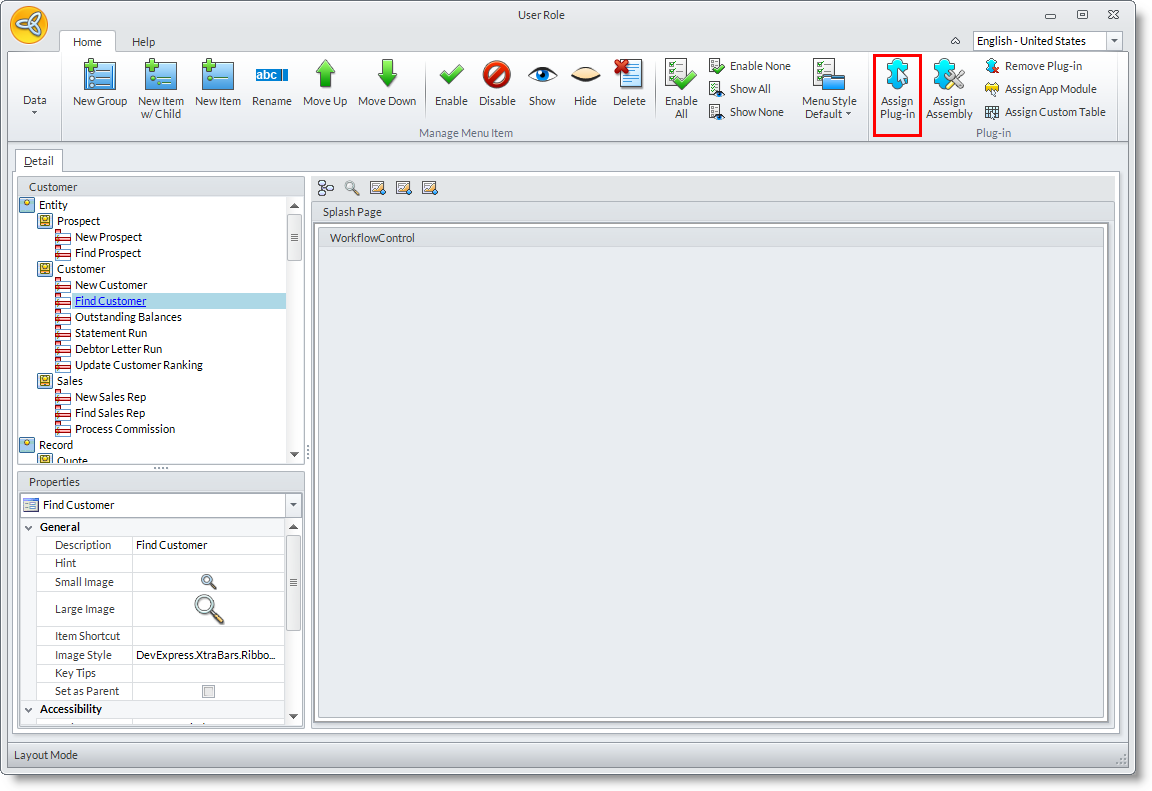Select the Detail tab
1152x791 pixels.
39,161
